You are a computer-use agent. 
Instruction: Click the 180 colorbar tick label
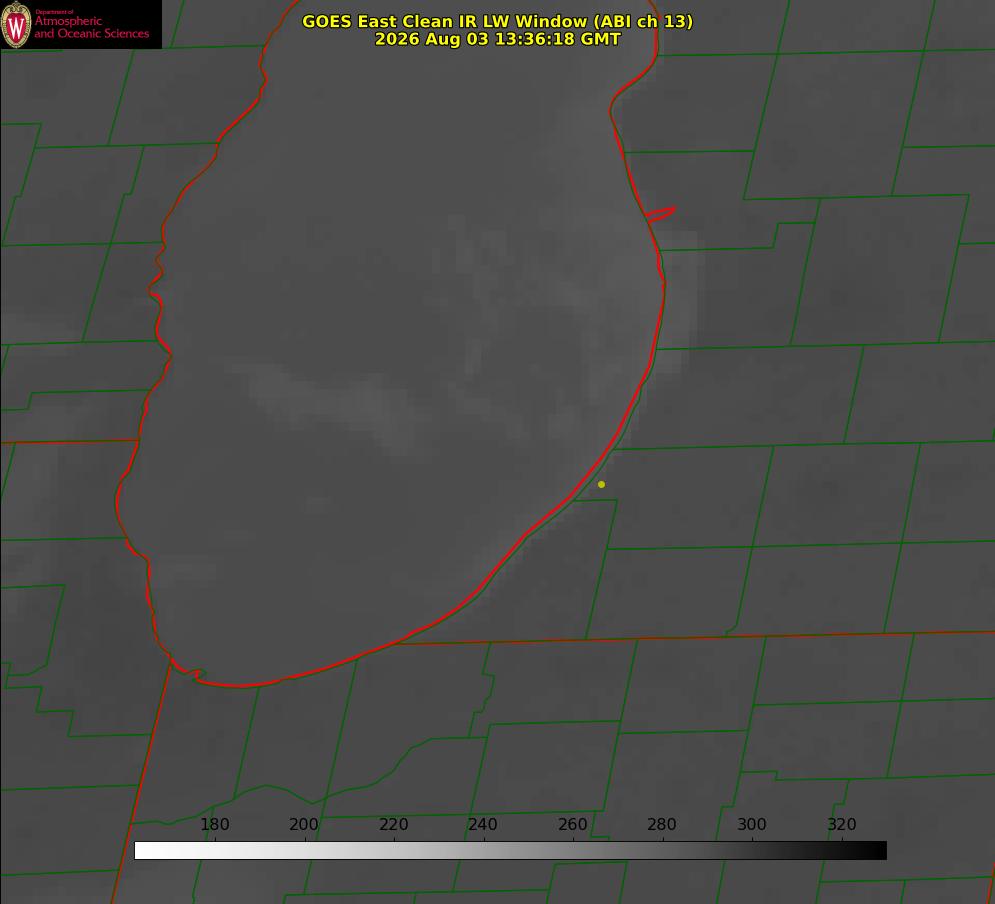click(x=214, y=824)
